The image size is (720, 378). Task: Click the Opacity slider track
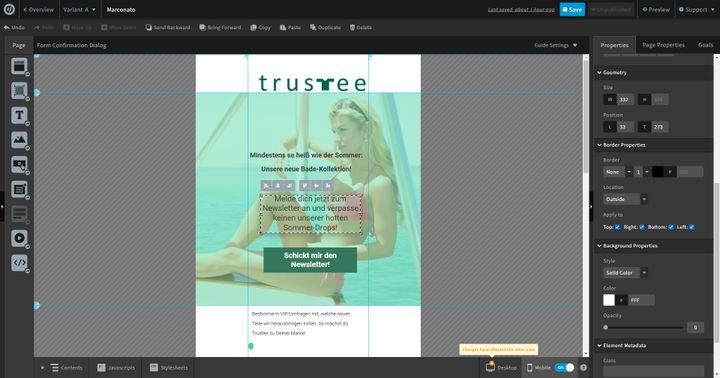coord(644,327)
